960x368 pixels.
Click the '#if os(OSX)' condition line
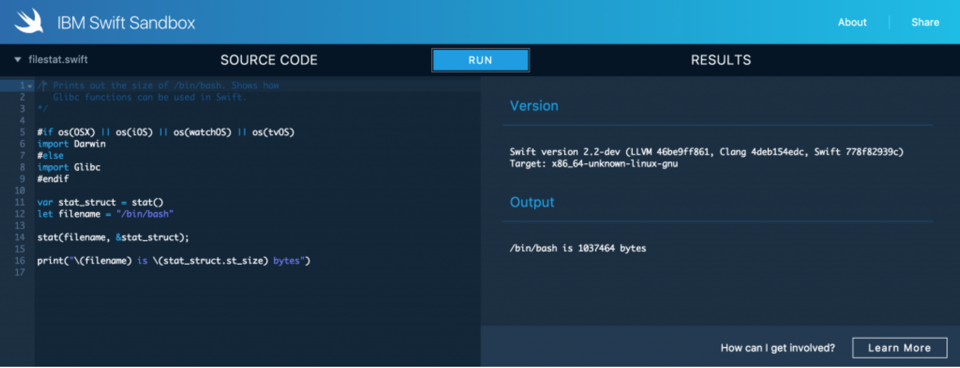click(x=166, y=132)
